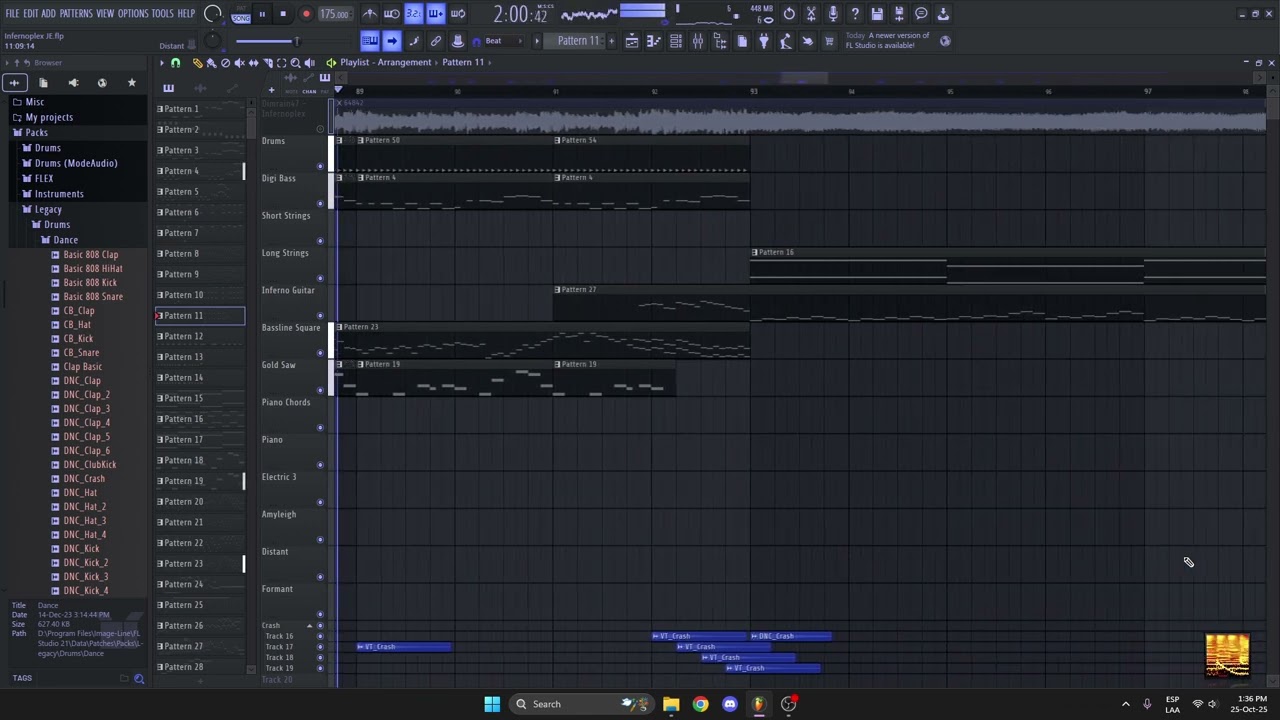Click the record button
Image resolution: width=1280 pixels, height=720 pixels.
[x=306, y=14]
